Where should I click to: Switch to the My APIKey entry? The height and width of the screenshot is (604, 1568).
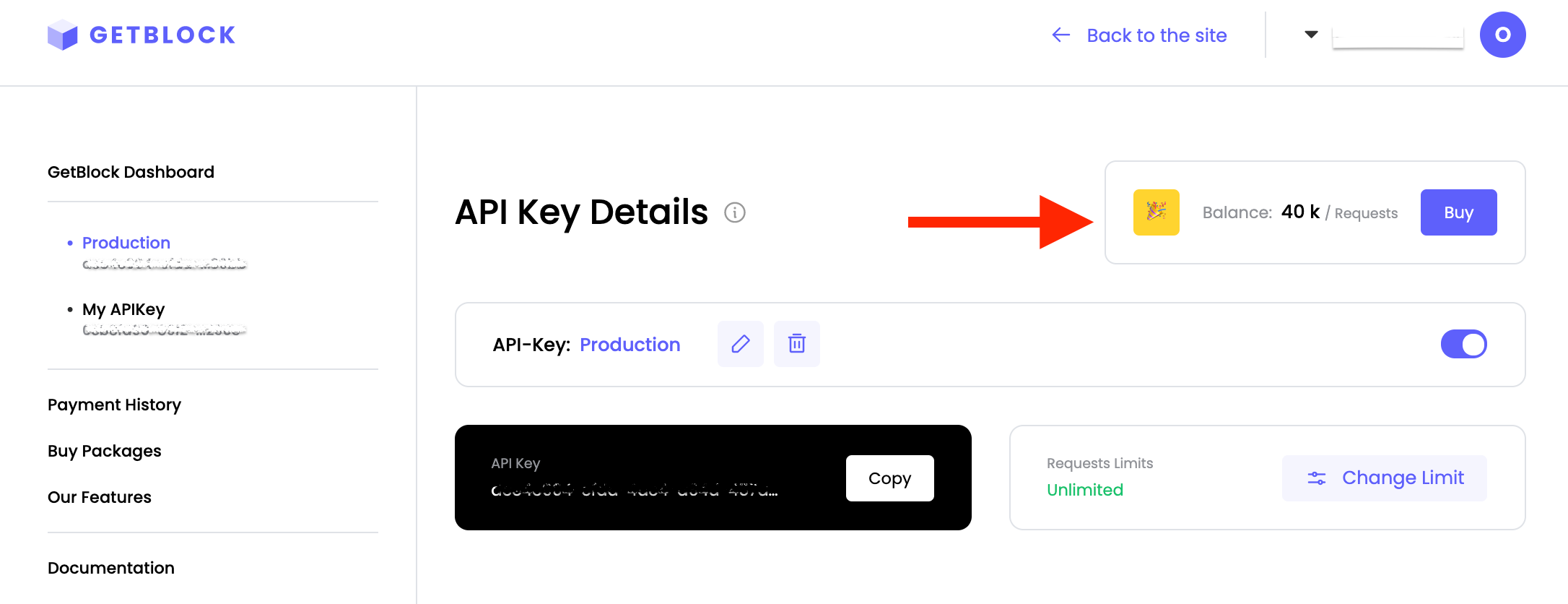coord(122,309)
